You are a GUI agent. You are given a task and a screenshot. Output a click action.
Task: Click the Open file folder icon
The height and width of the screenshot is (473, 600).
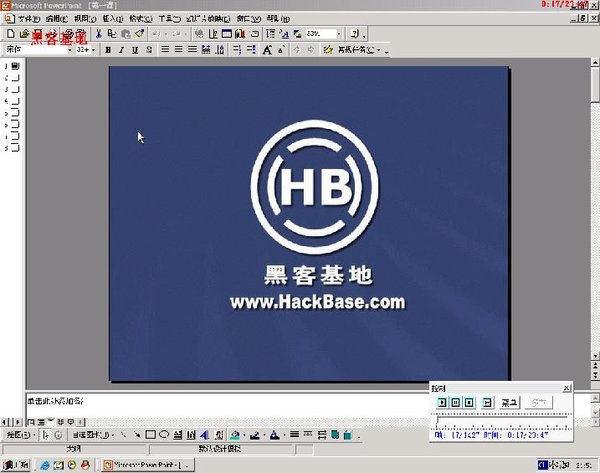(x=24, y=34)
